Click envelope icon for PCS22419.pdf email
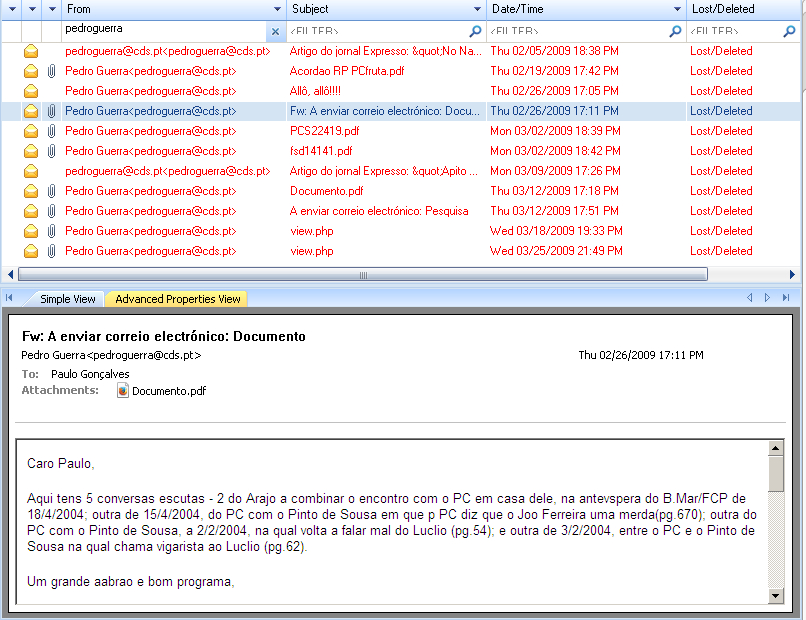 pos(31,131)
